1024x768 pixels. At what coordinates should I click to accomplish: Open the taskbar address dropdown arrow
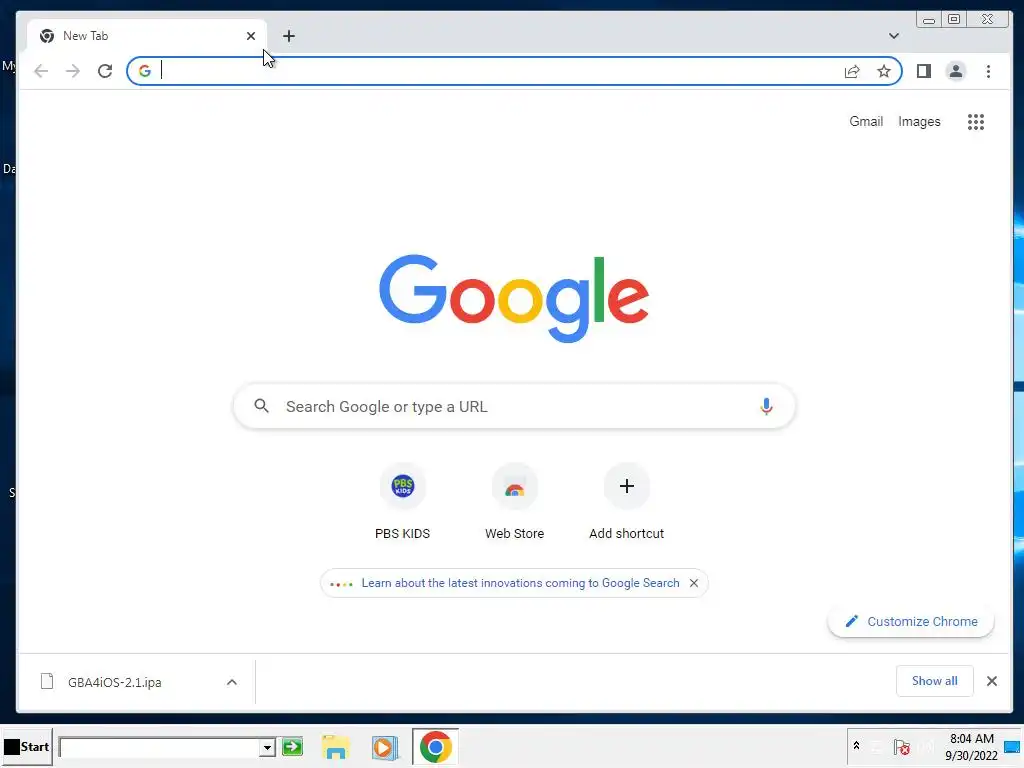click(266, 747)
